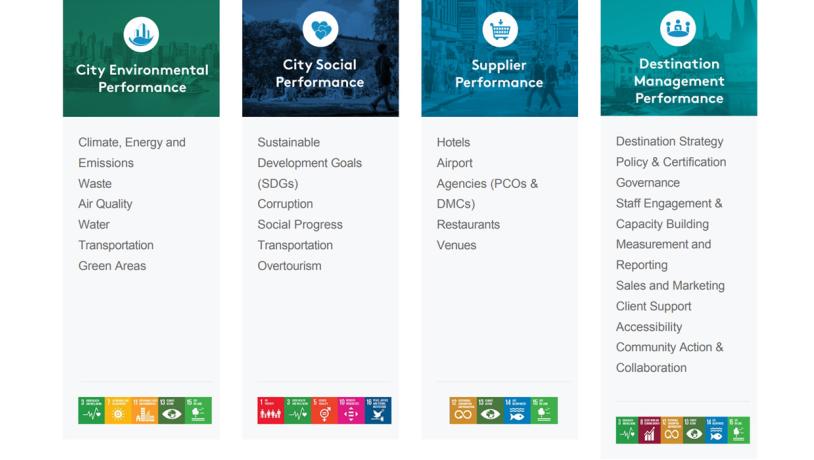Click yellow SDG 7 sun icon
This screenshot has width=814, height=460.
tap(118, 411)
